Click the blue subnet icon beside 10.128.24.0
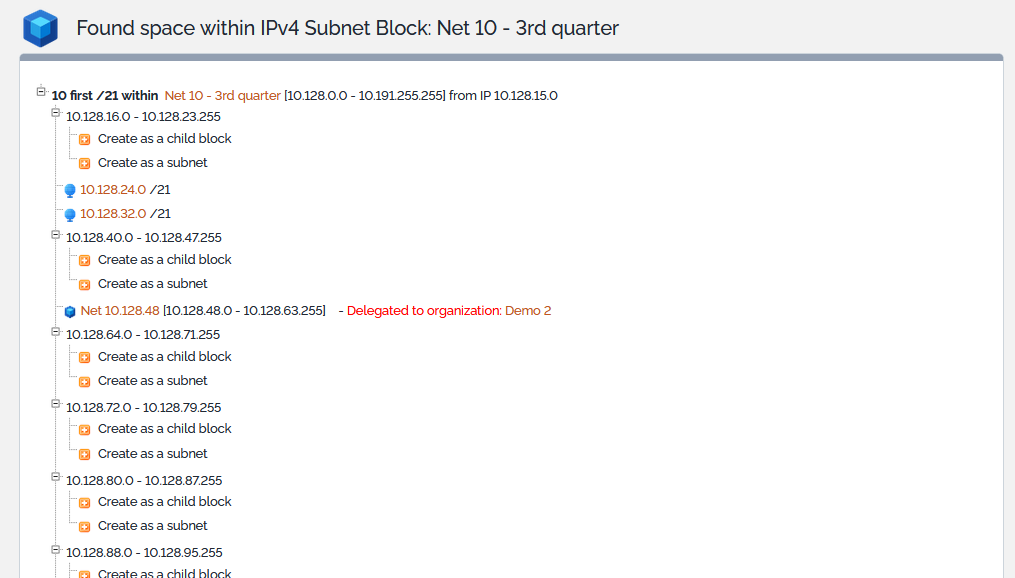This screenshot has height=578, width=1015. 70,190
